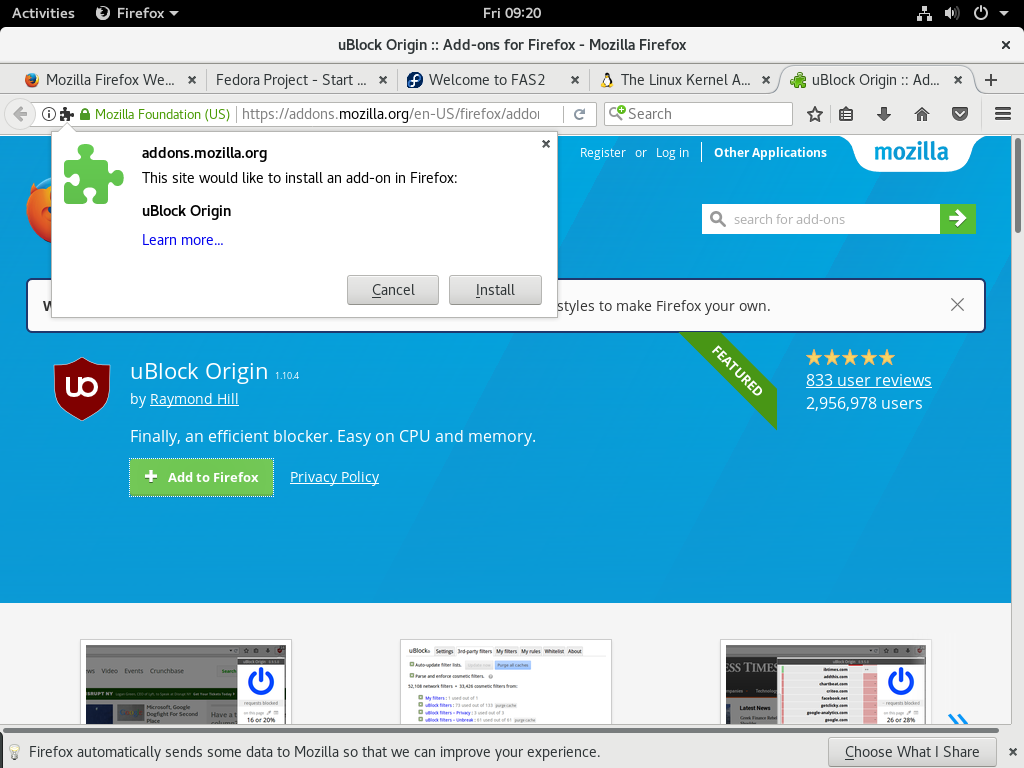
Task: Go to the Firefox home page
Action: click(x=921, y=114)
